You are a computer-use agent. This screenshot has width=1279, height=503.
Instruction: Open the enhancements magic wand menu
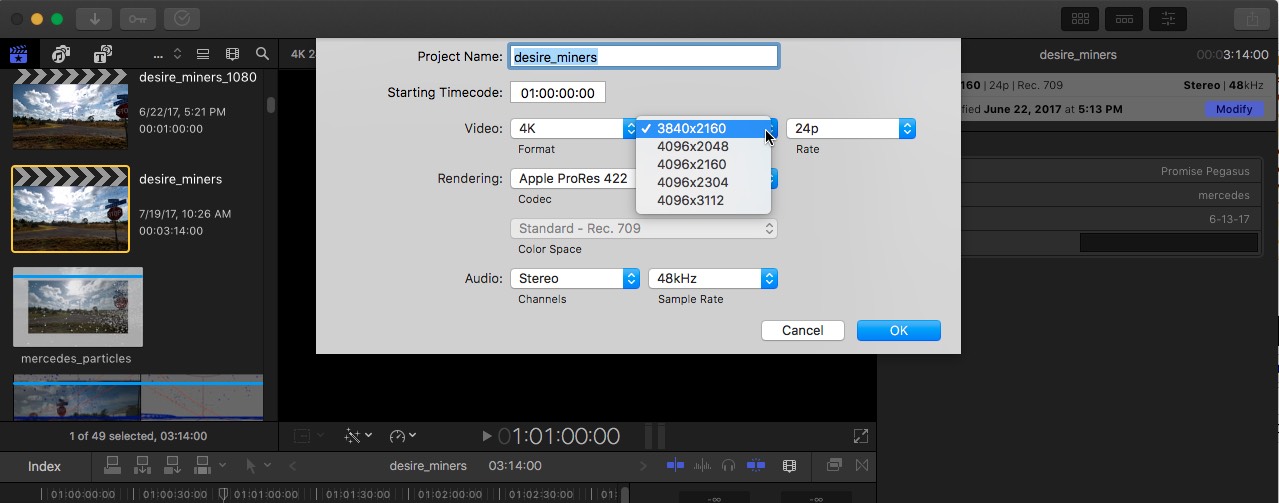coord(357,436)
